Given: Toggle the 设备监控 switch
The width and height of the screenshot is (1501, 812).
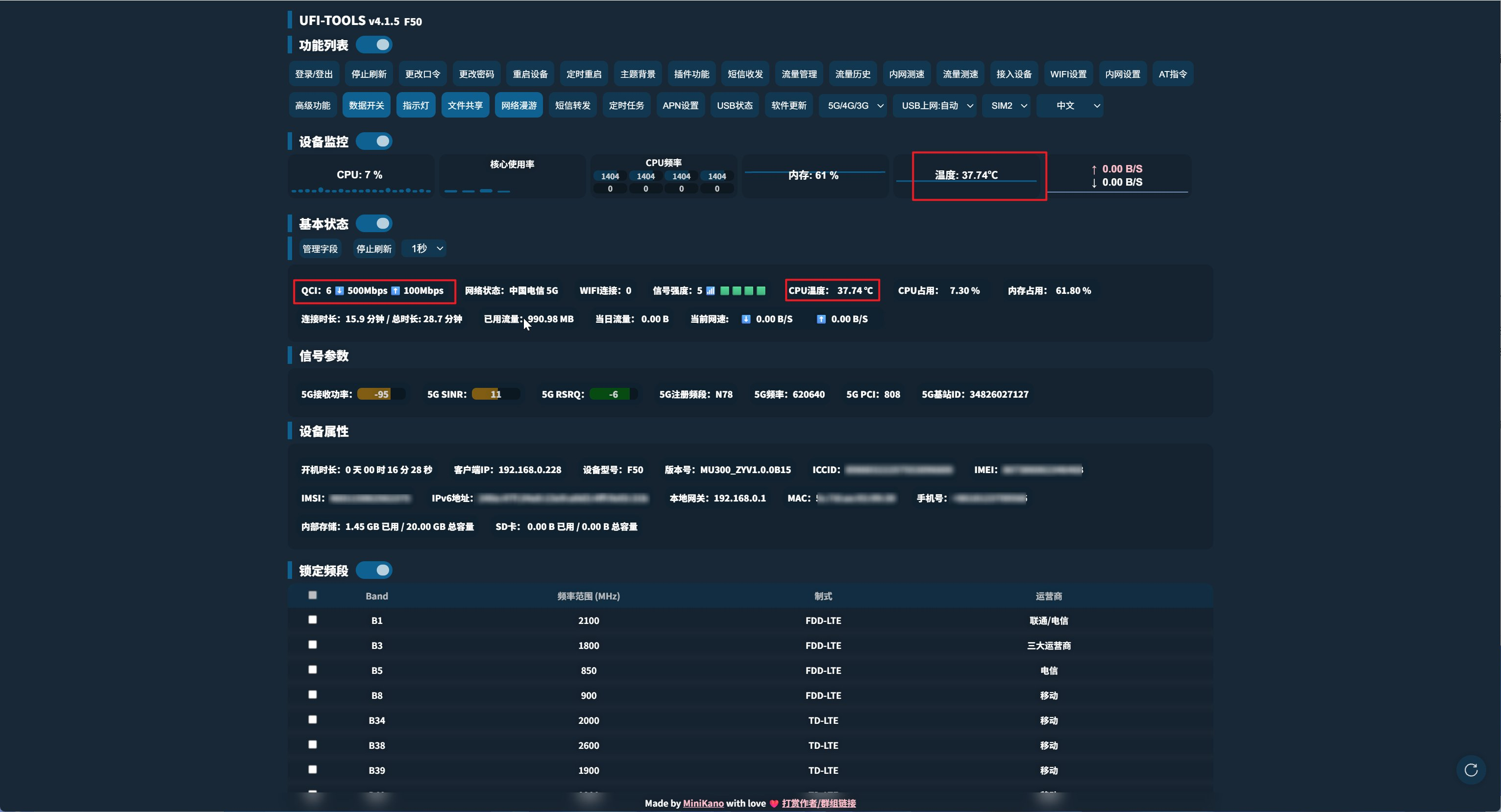Looking at the screenshot, I should tap(374, 141).
